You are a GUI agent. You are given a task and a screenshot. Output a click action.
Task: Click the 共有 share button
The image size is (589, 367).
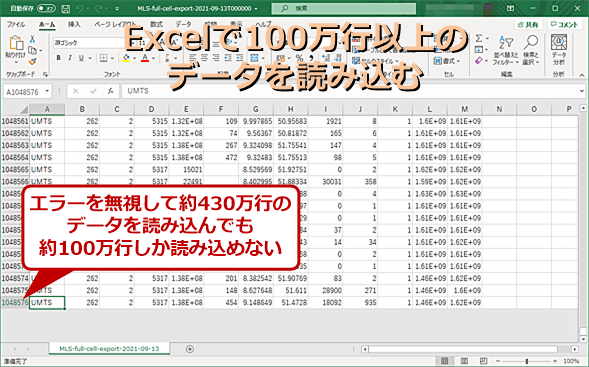pyautogui.click(x=528, y=25)
